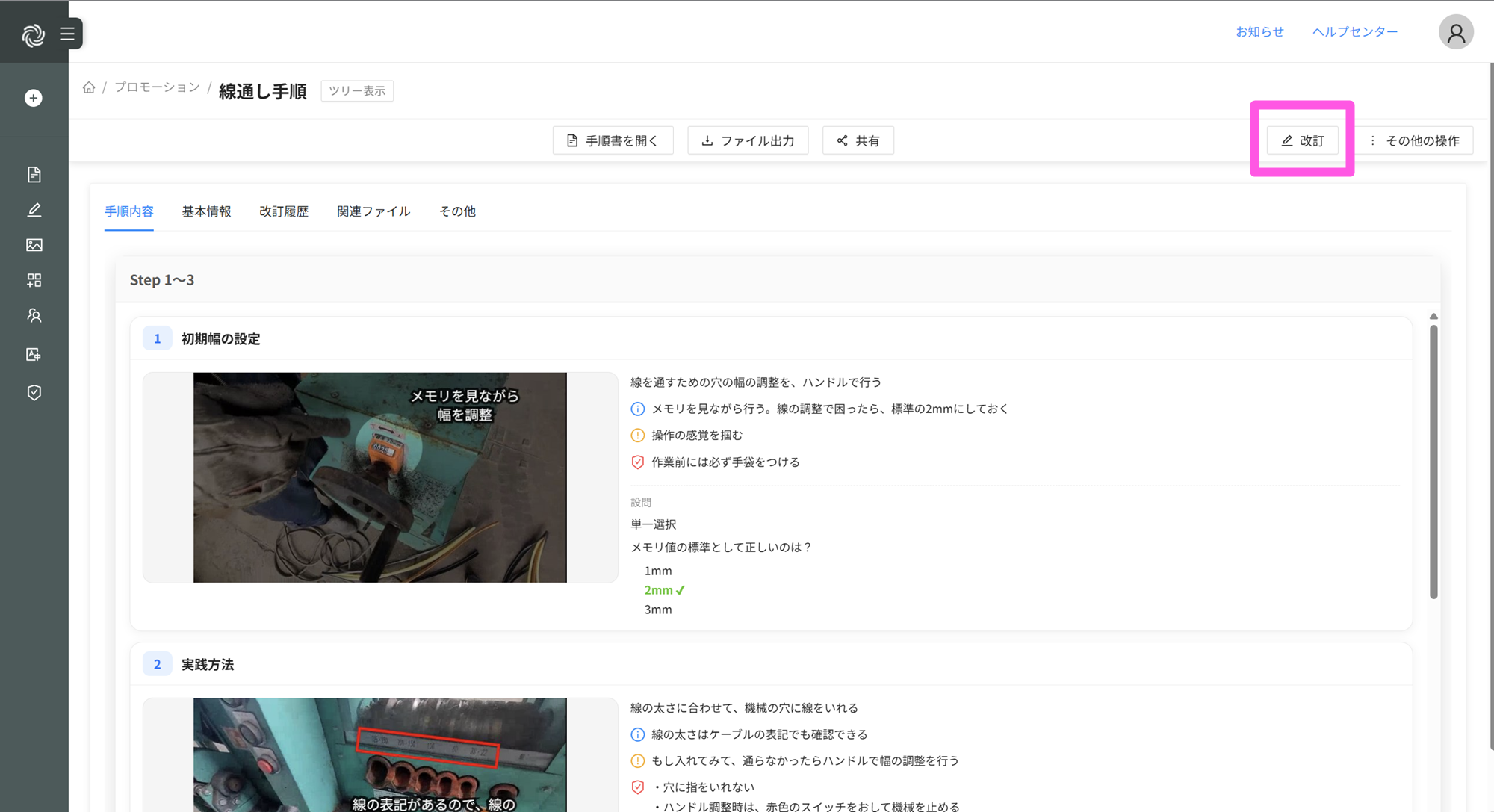Image resolution: width=1494 pixels, height=812 pixels.
Task: Click the grid dashboard icon in sidebar
Action: point(34,280)
